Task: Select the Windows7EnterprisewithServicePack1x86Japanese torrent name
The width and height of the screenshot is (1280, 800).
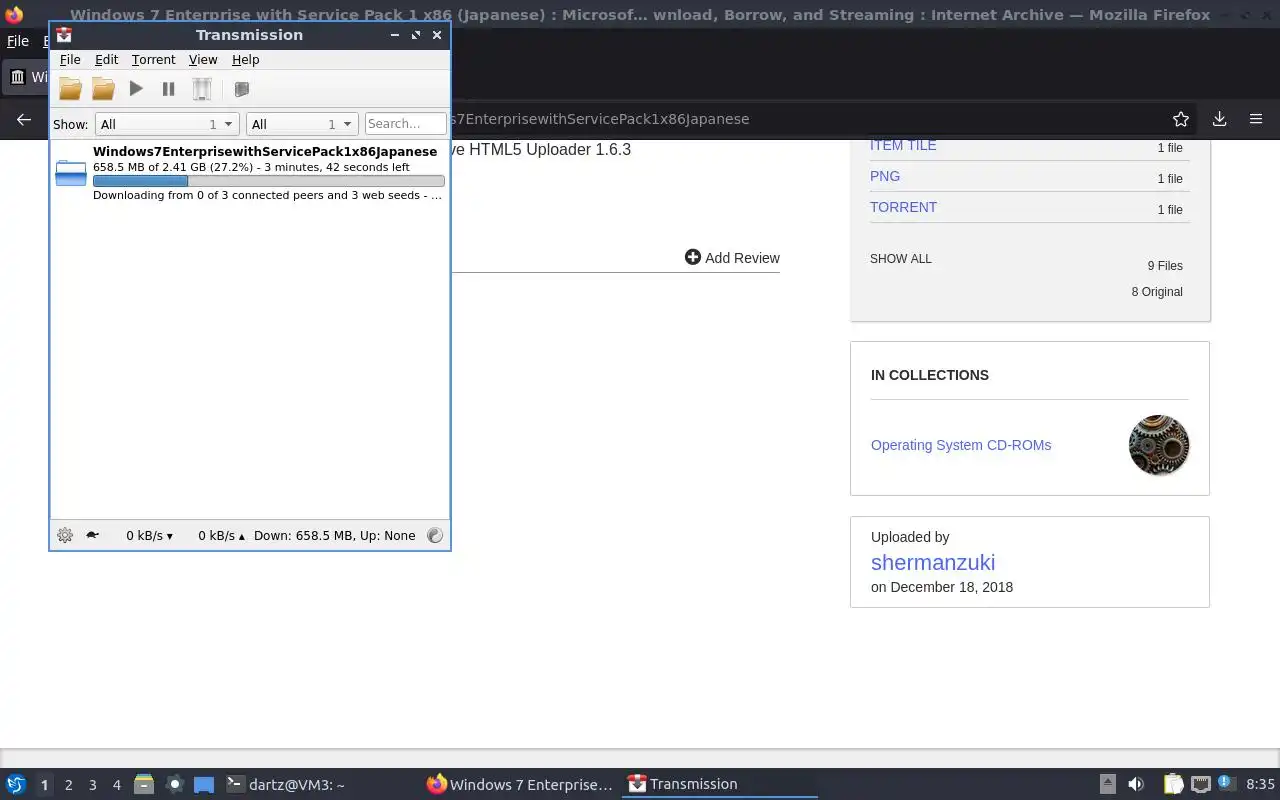Action: coord(265,151)
